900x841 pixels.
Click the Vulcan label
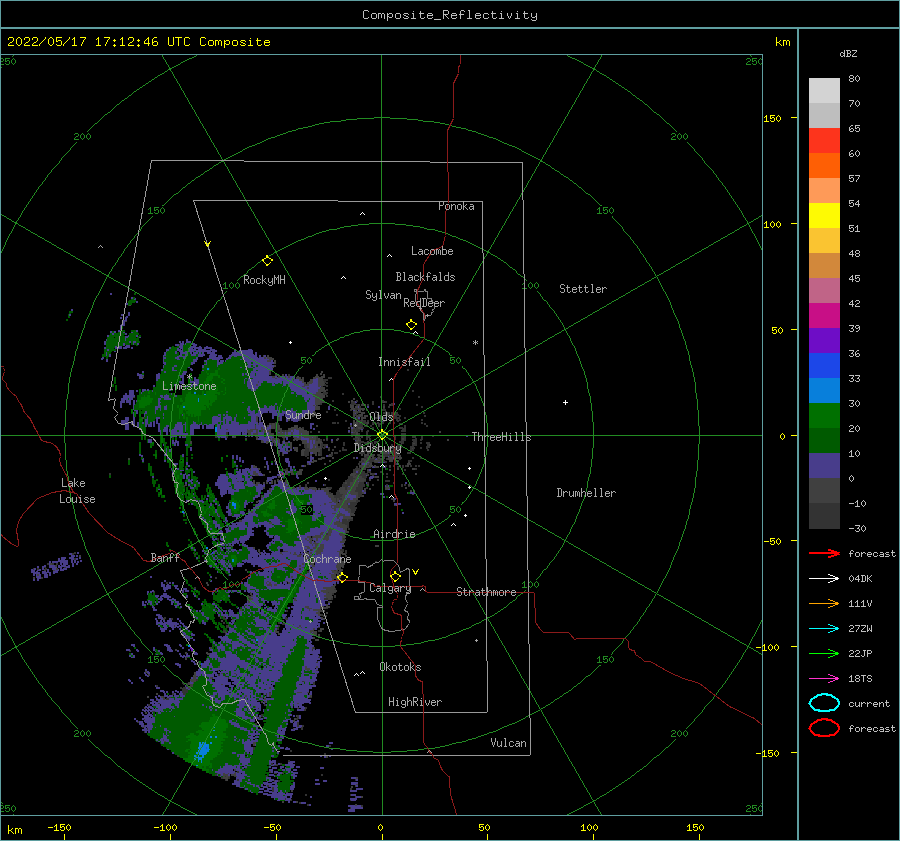(x=508, y=743)
